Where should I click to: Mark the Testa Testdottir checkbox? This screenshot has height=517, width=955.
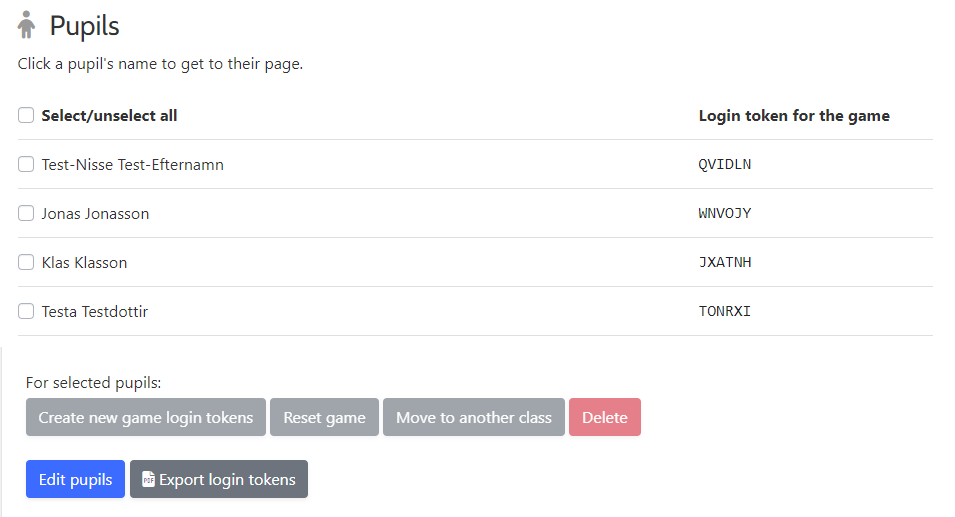(x=26, y=311)
